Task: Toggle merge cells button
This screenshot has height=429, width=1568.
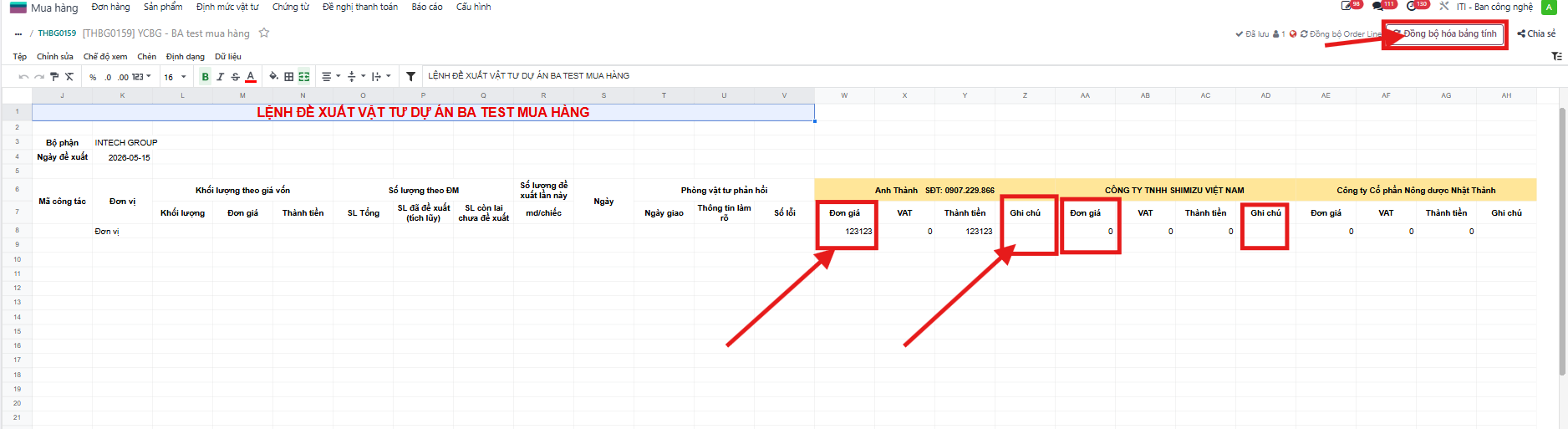Action: pyautogui.click(x=304, y=77)
